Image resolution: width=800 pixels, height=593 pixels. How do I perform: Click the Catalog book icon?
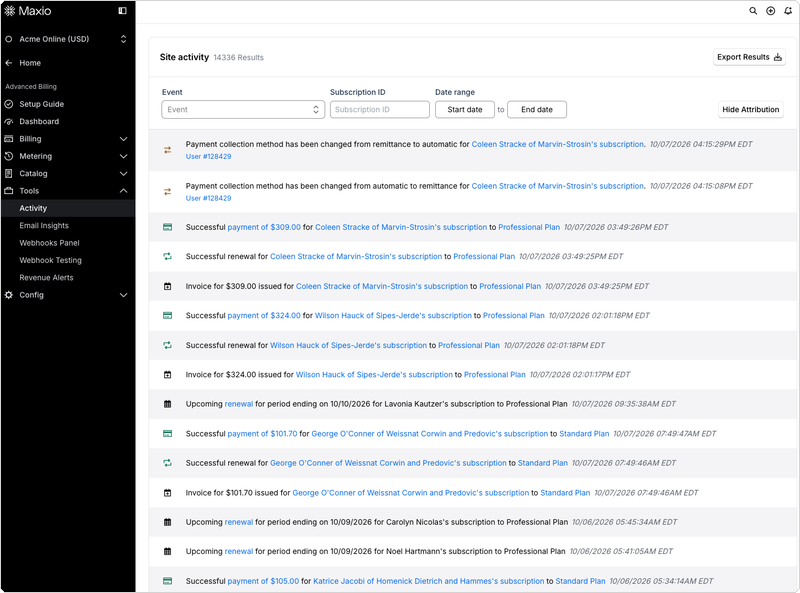[x=9, y=174]
